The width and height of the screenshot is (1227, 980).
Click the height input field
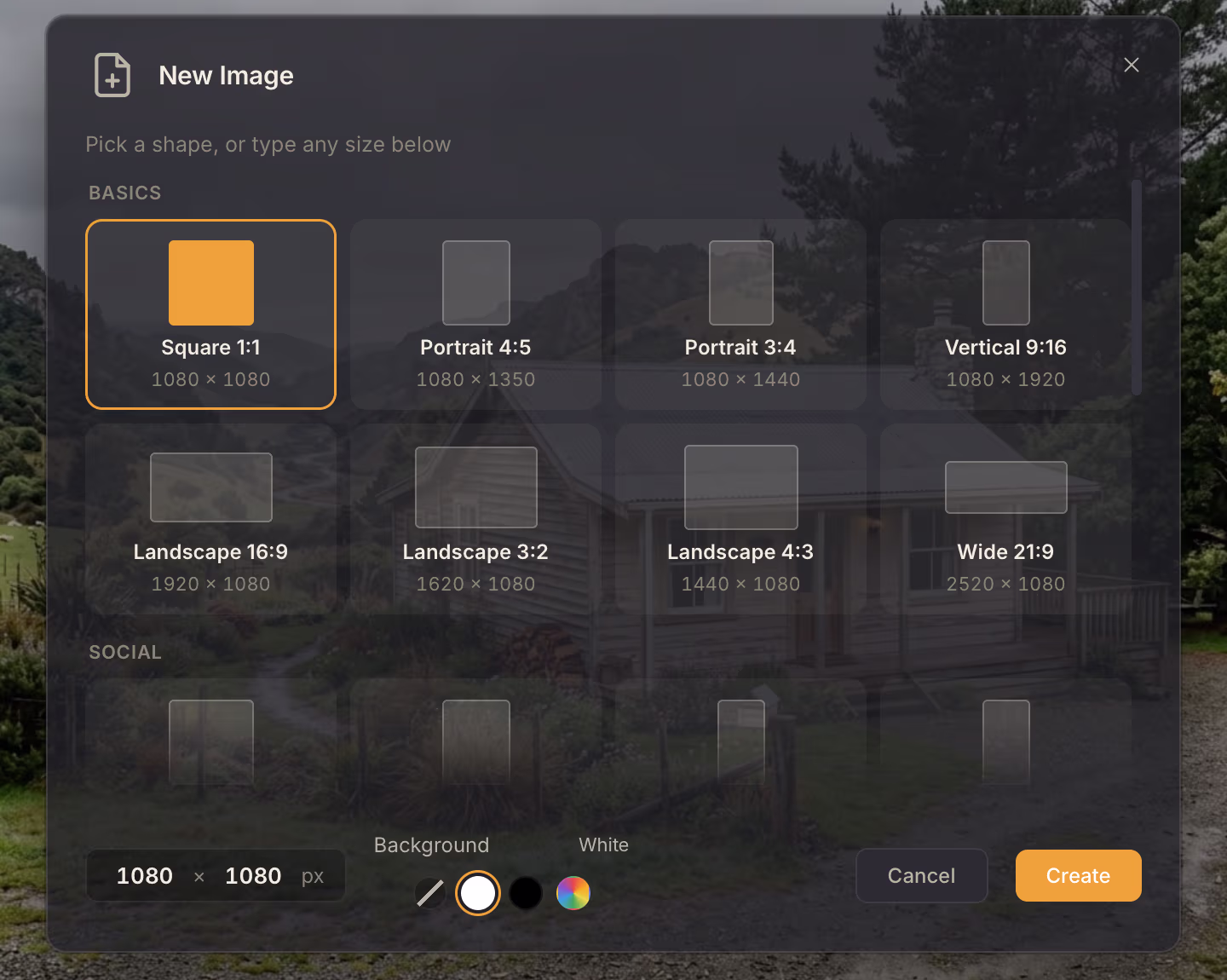253,876
